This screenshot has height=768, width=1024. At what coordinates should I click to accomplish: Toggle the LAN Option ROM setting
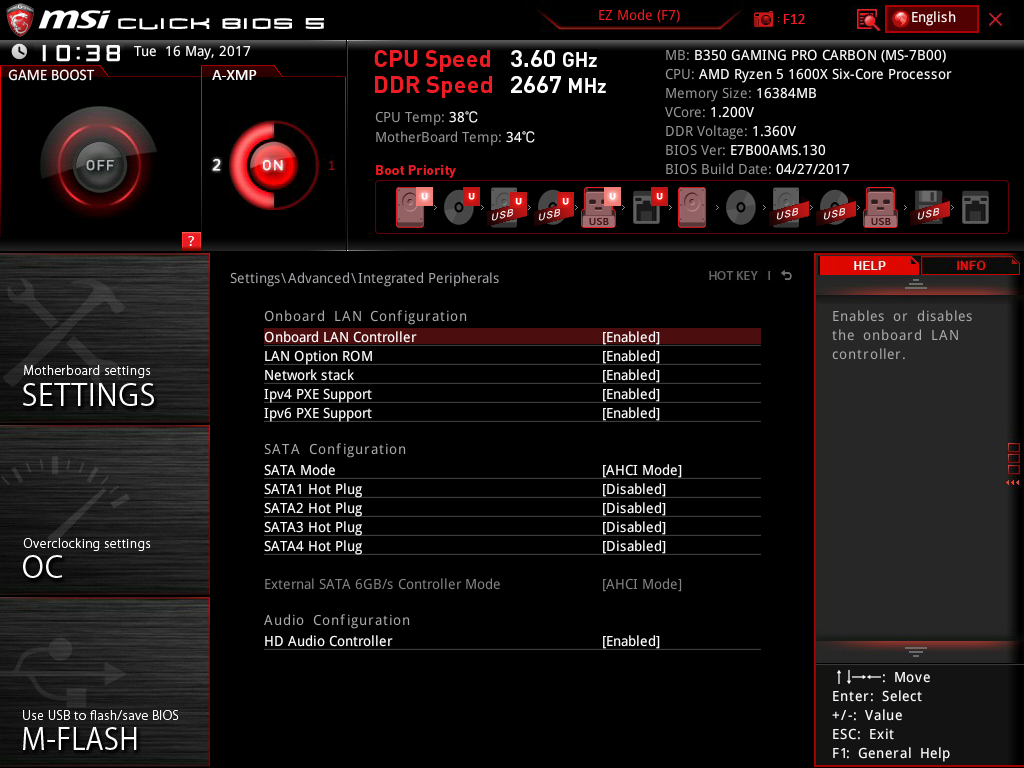[512, 356]
